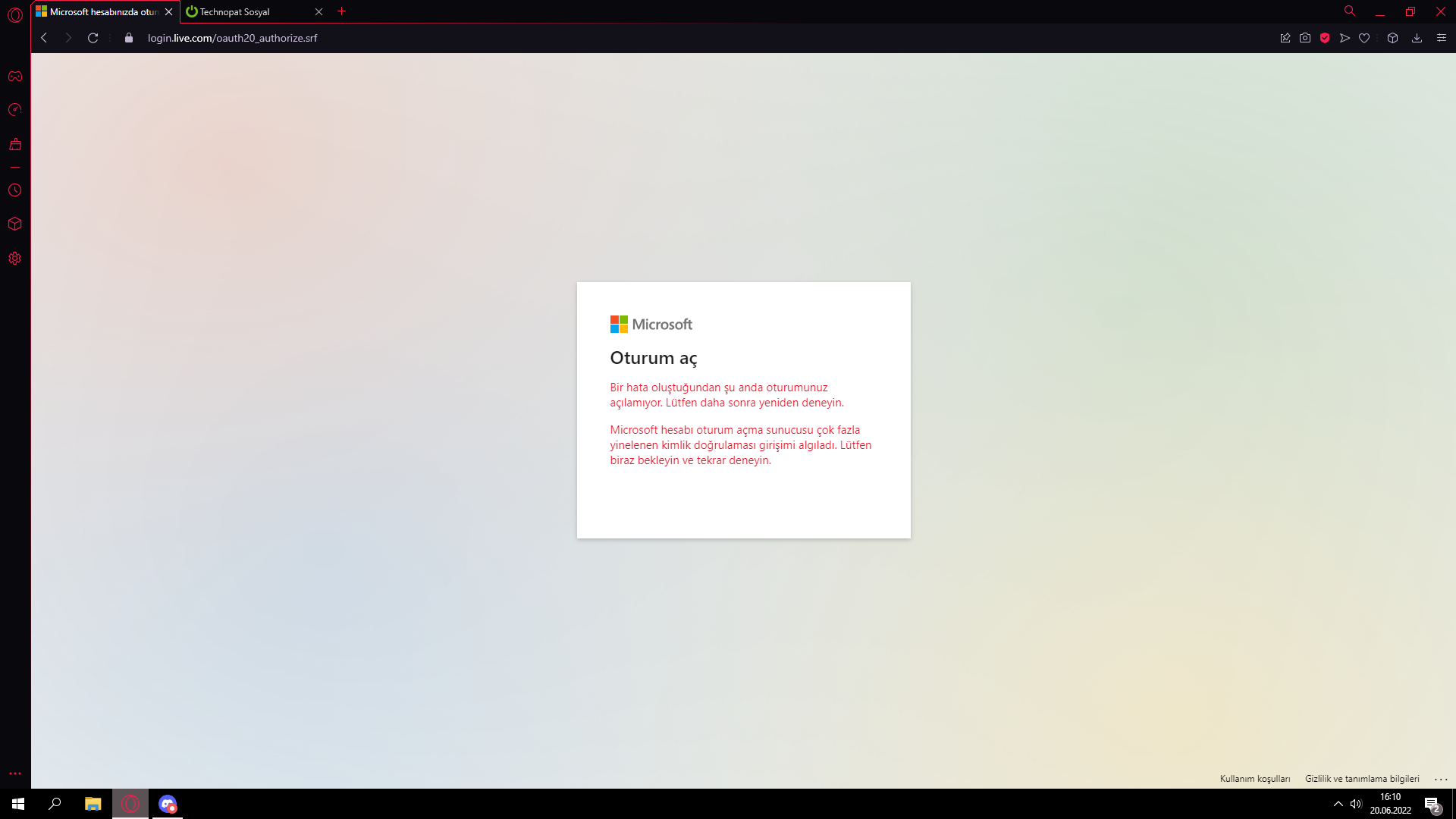Open Kullanım koşulları link
The height and width of the screenshot is (819, 1456).
click(1254, 779)
